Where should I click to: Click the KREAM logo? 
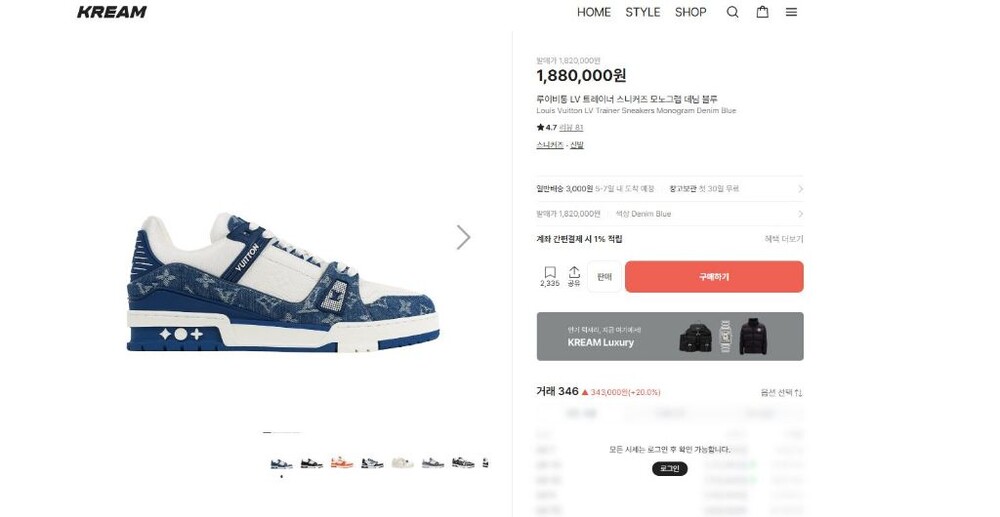pyautogui.click(x=112, y=12)
